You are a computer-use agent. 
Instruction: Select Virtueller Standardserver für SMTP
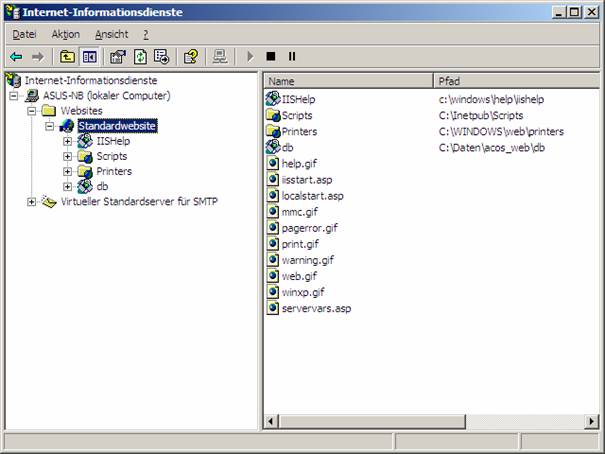click(x=139, y=201)
